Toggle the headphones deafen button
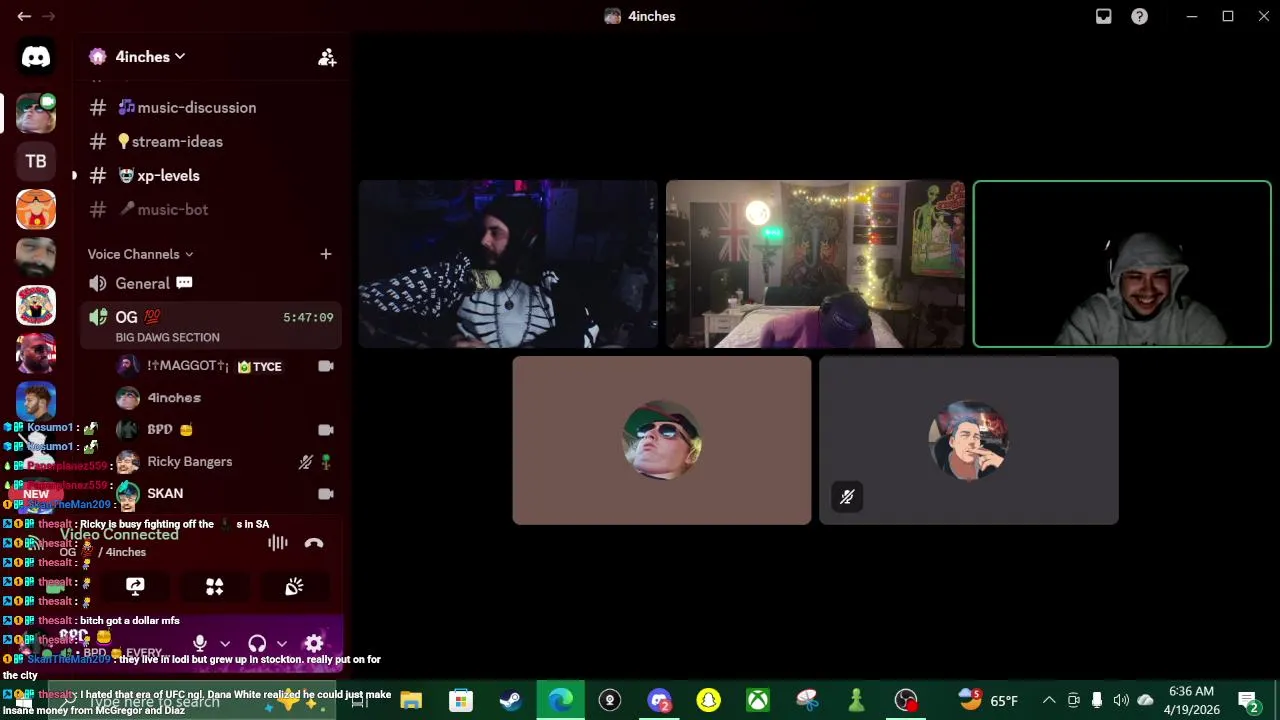The image size is (1280, 720). coord(257,644)
